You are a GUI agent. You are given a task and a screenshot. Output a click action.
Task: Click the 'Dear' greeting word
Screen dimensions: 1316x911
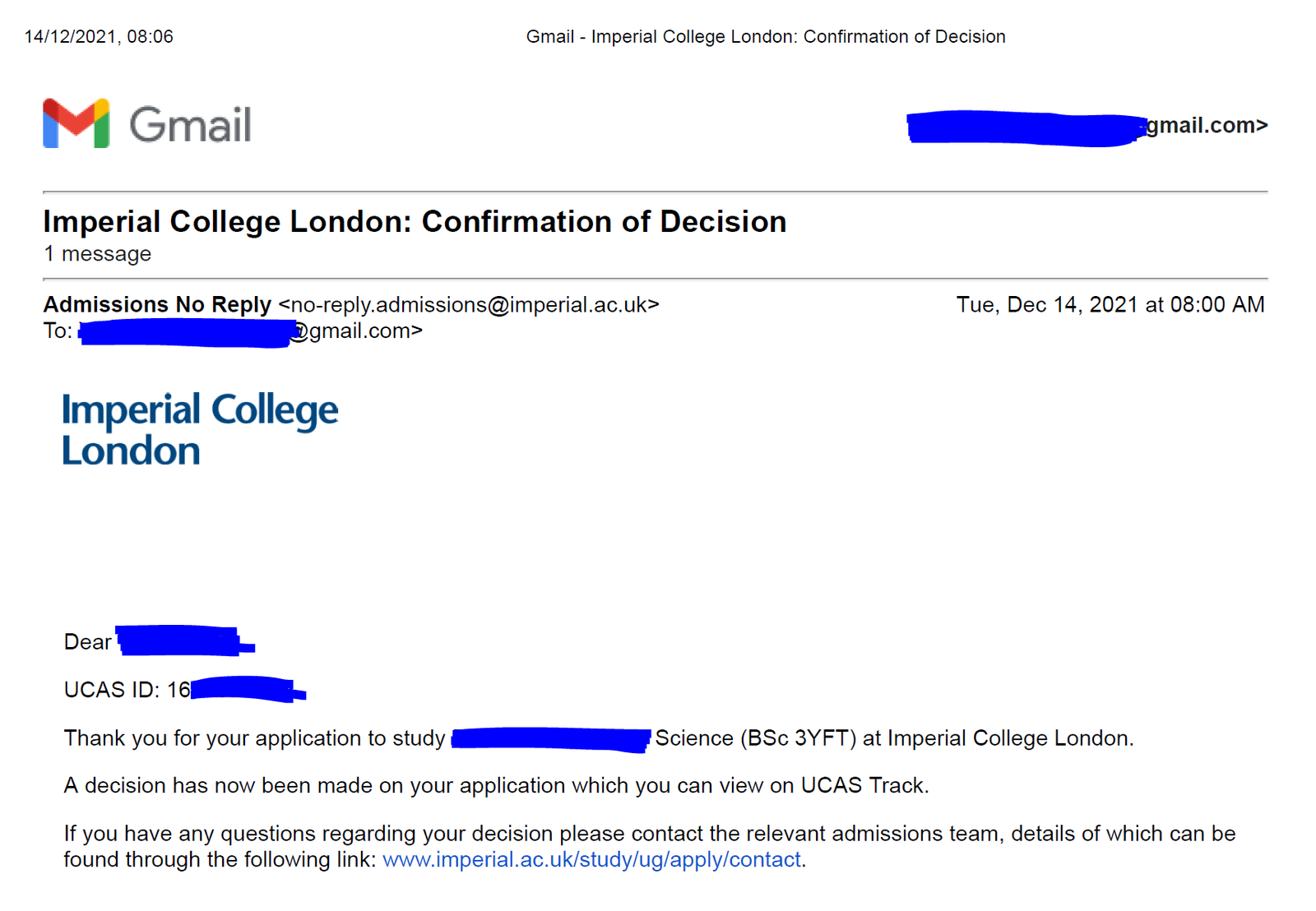[87, 642]
